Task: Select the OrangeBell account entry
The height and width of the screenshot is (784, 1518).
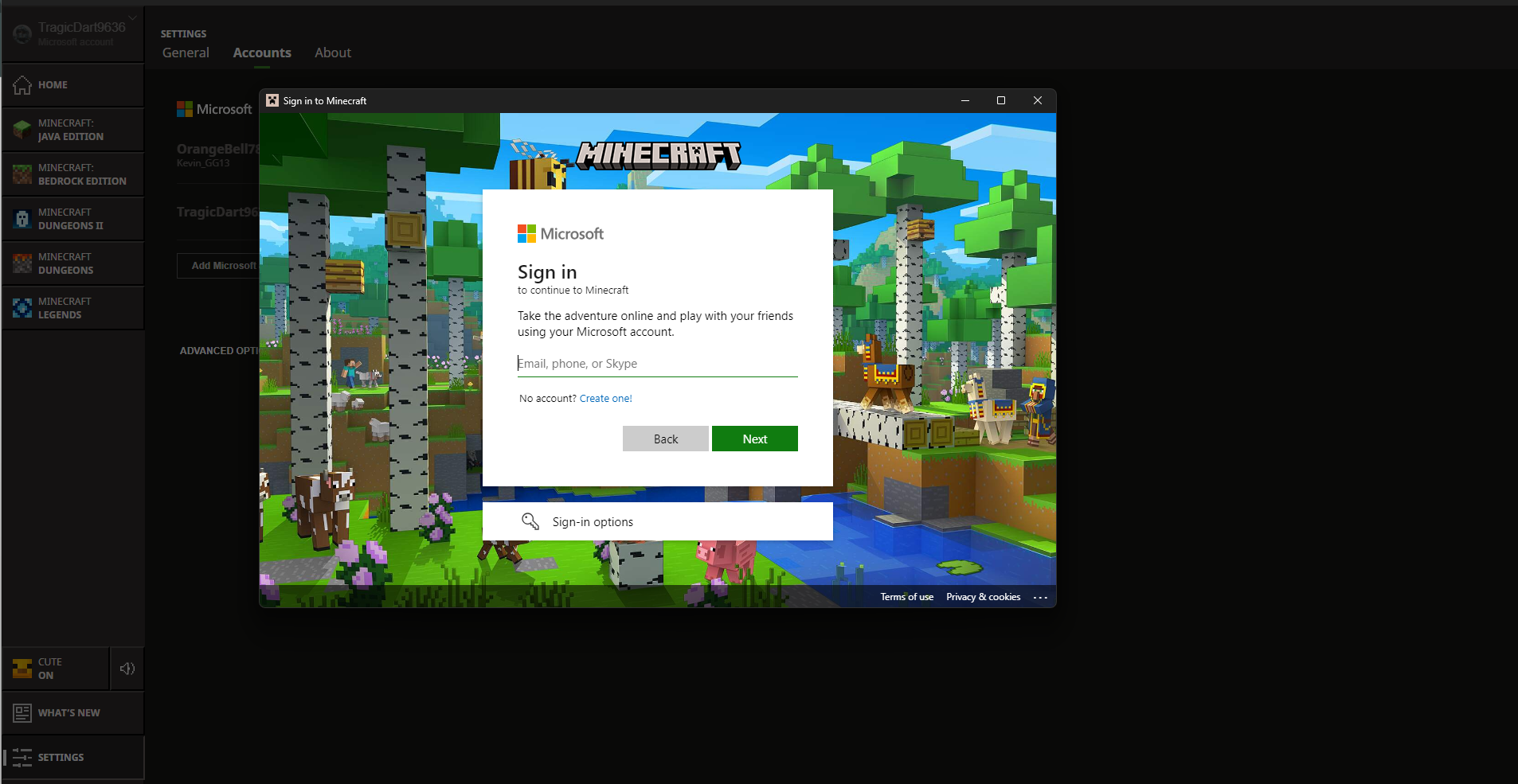Action: (217, 154)
